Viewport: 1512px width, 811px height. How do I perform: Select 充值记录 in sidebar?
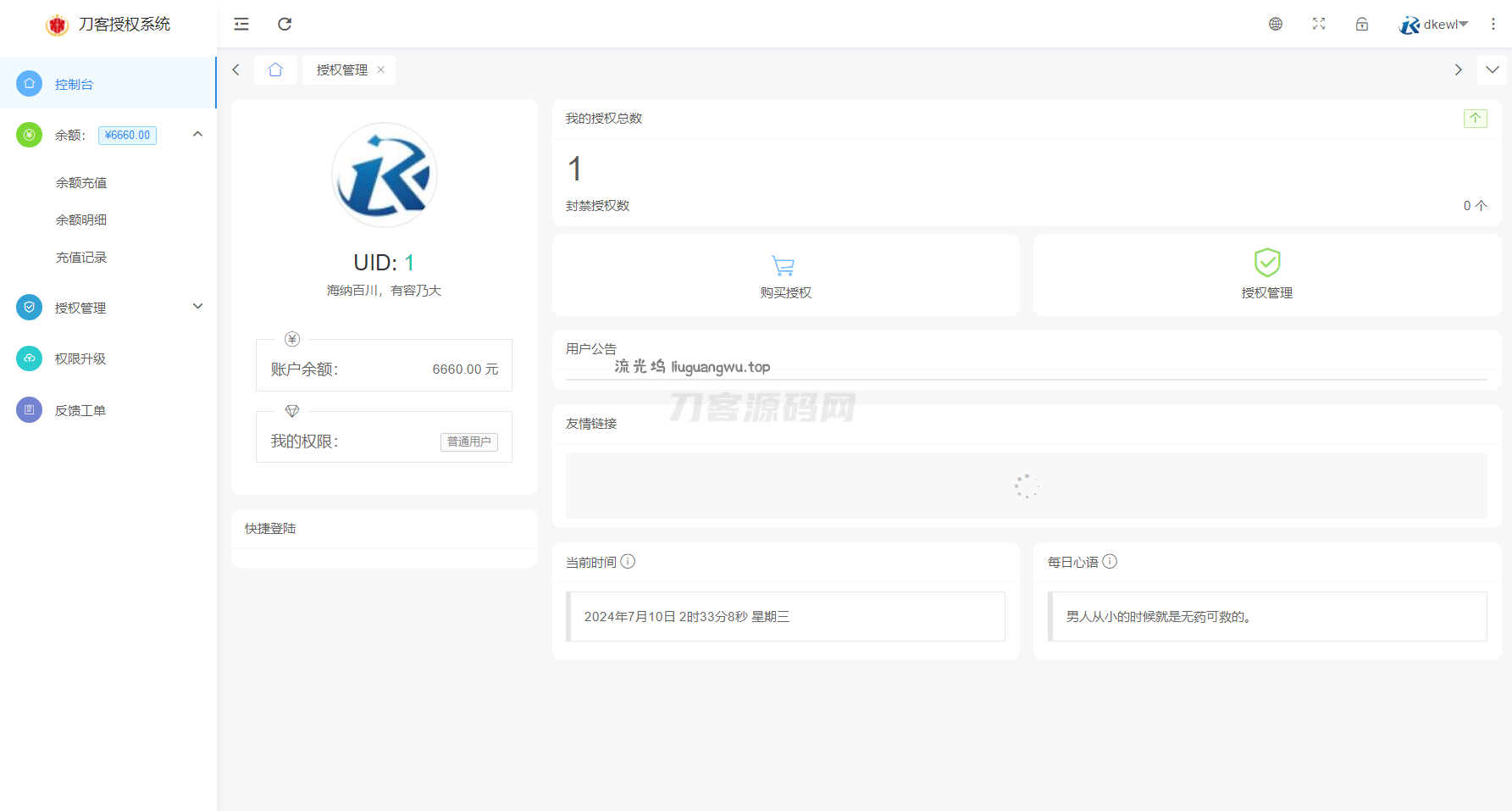[x=81, y=258]
